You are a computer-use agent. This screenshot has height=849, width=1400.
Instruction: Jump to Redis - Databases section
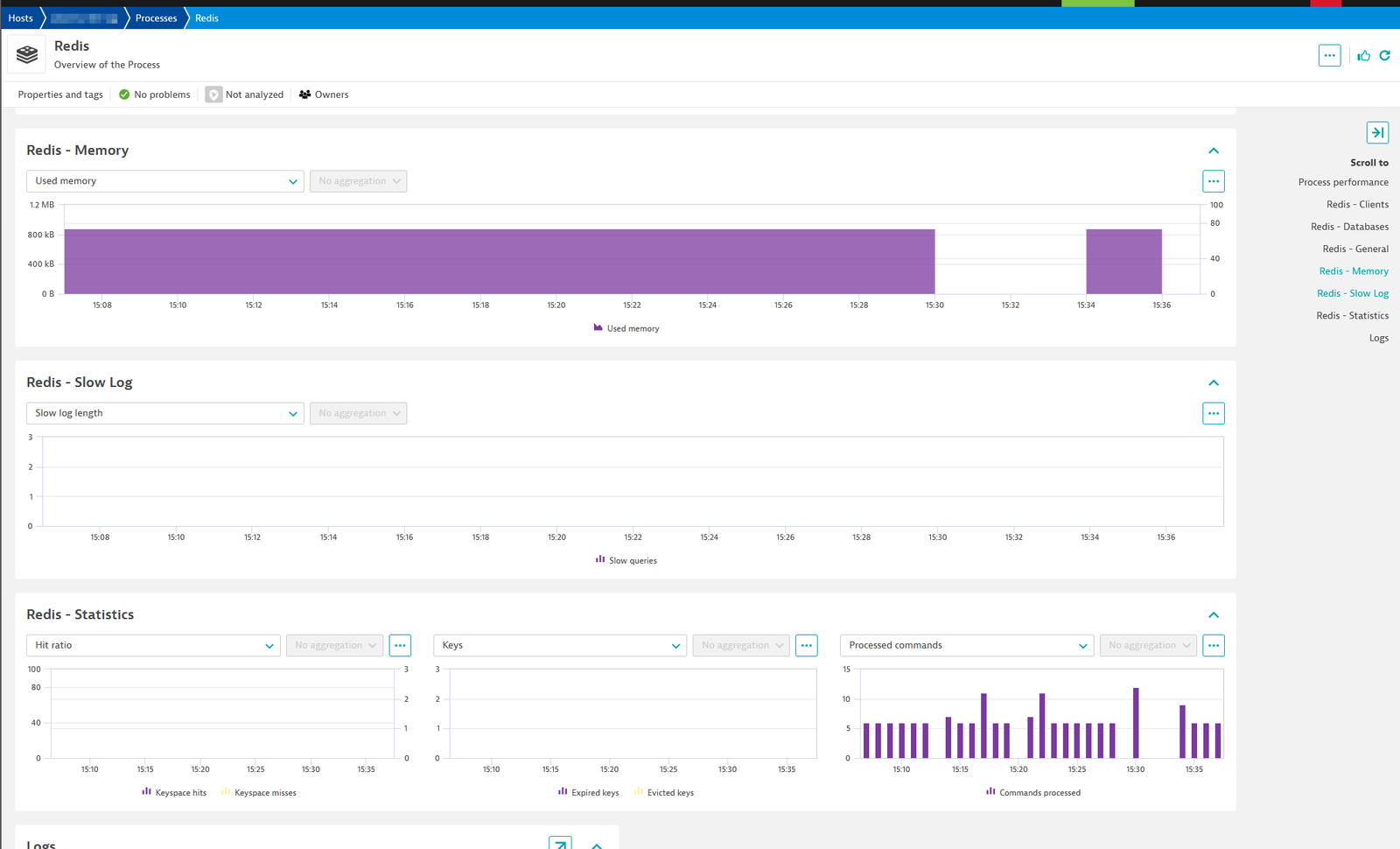point(1349,227)
